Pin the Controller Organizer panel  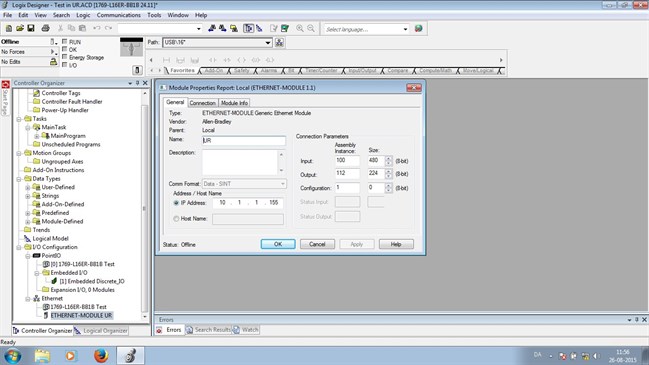(137, 83)
